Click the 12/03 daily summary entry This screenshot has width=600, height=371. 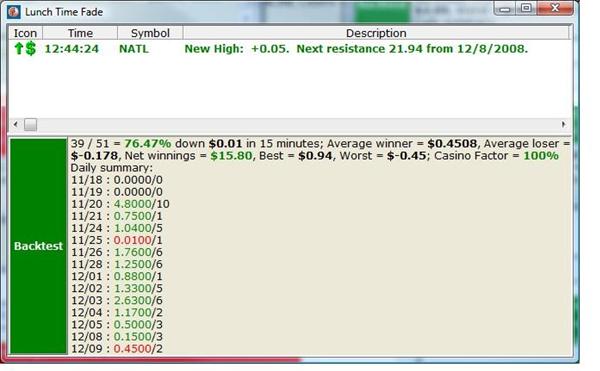[117, 301]
